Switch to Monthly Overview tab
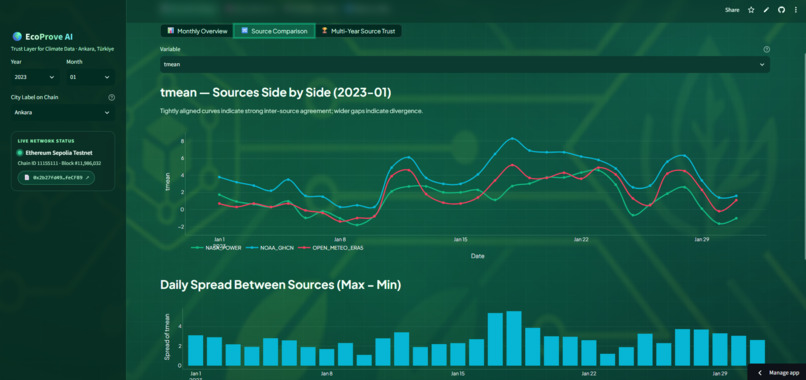806x380 pixels. (x=197, y=31)
